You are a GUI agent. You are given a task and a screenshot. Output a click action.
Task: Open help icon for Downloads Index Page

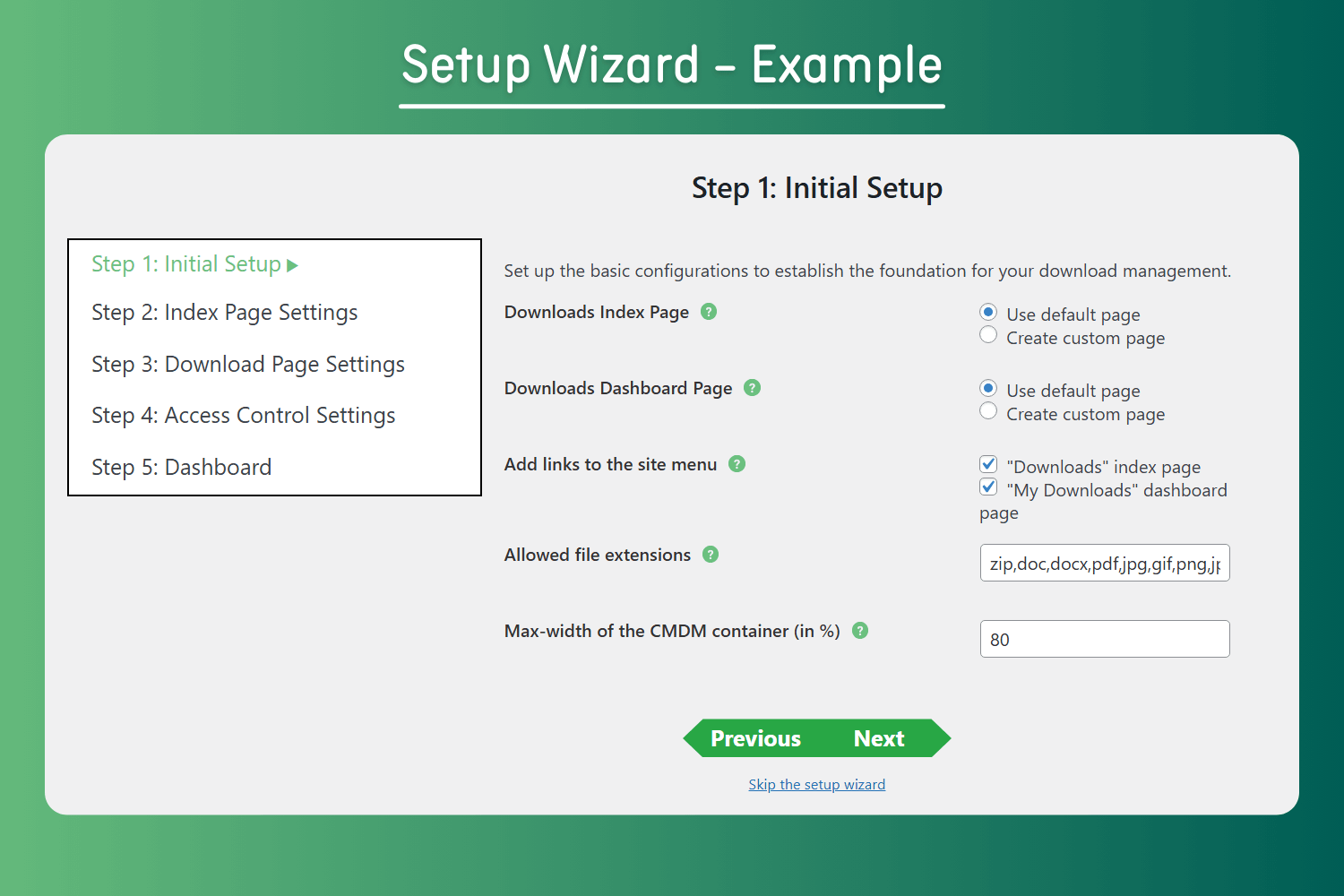tap(709, 312)
